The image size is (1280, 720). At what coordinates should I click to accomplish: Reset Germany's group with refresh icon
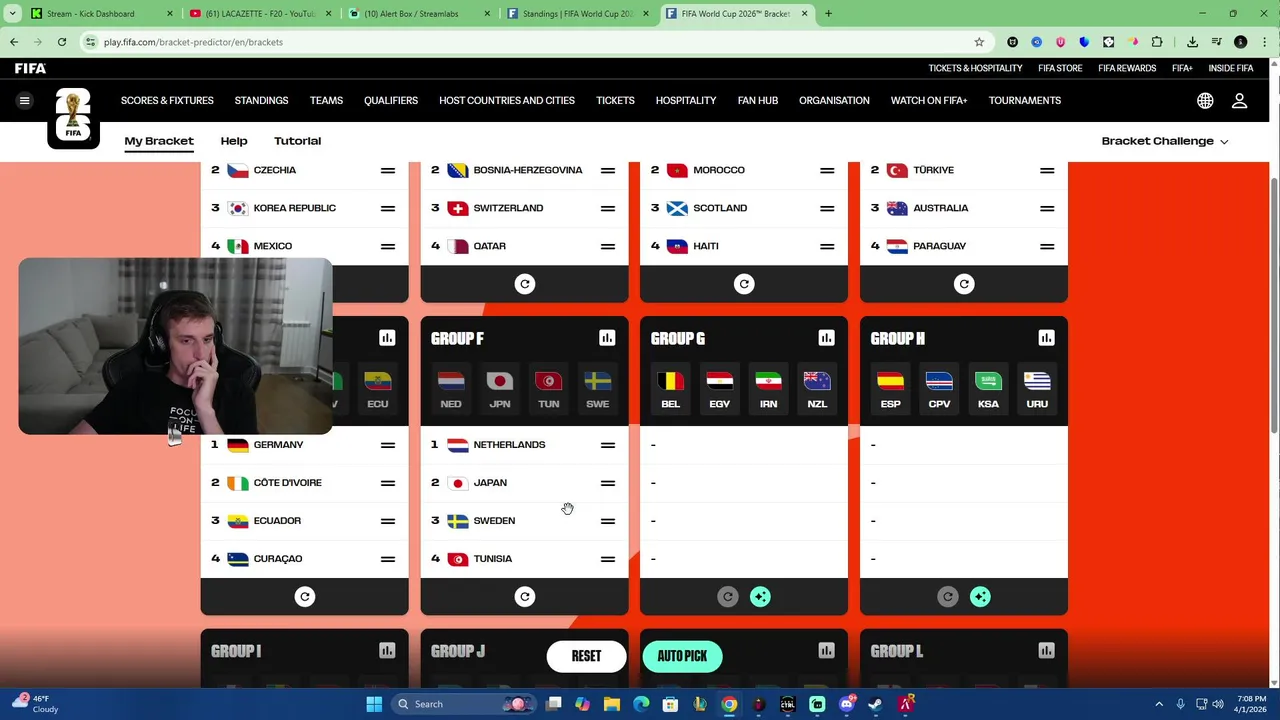[305, 597]
